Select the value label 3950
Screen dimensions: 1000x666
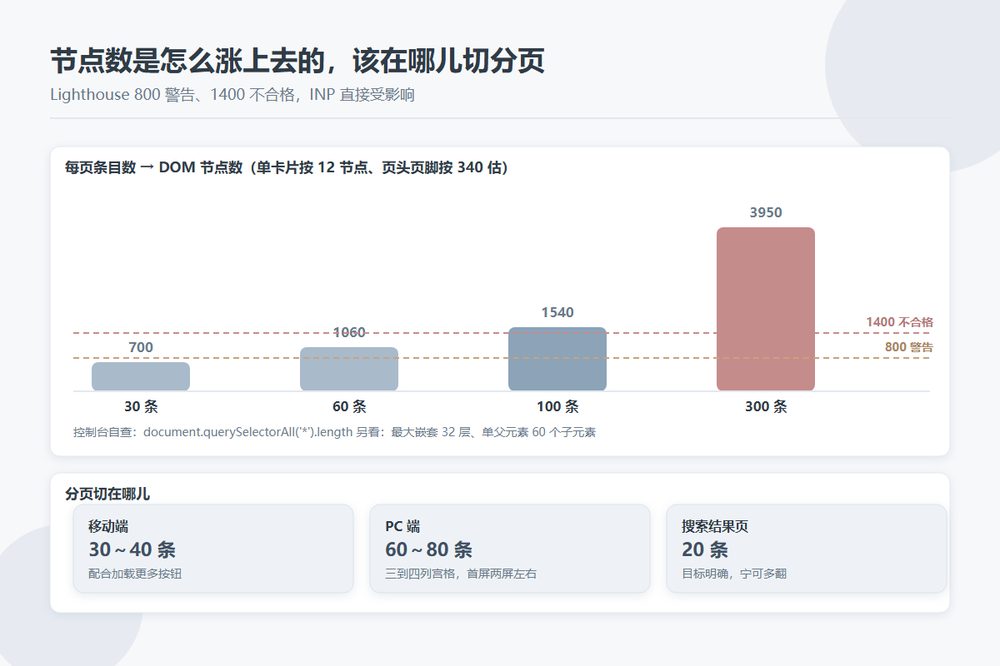tap(765, 212)
